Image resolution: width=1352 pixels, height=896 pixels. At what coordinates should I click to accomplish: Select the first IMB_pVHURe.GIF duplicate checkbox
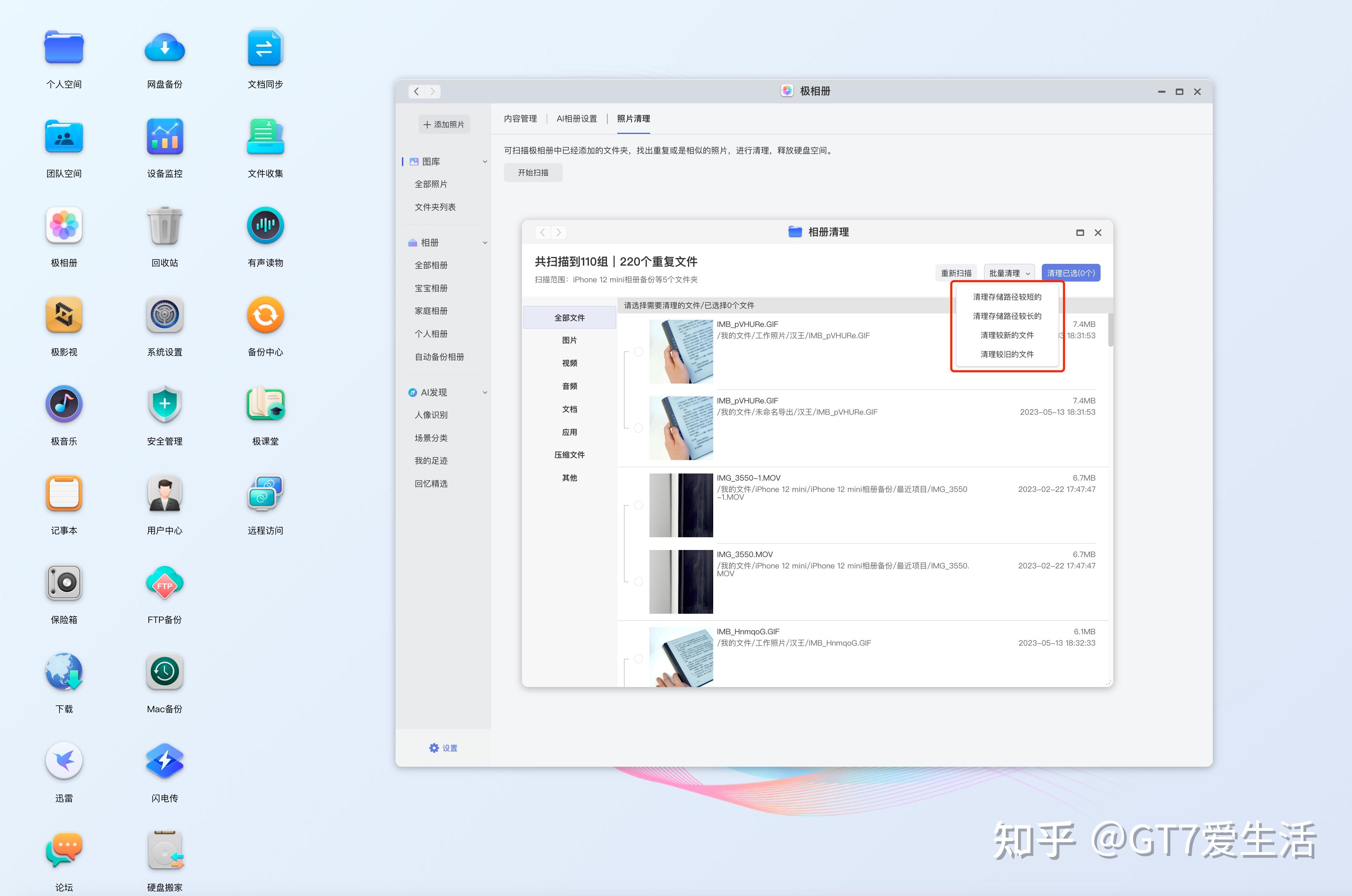(x=638, y=351)
